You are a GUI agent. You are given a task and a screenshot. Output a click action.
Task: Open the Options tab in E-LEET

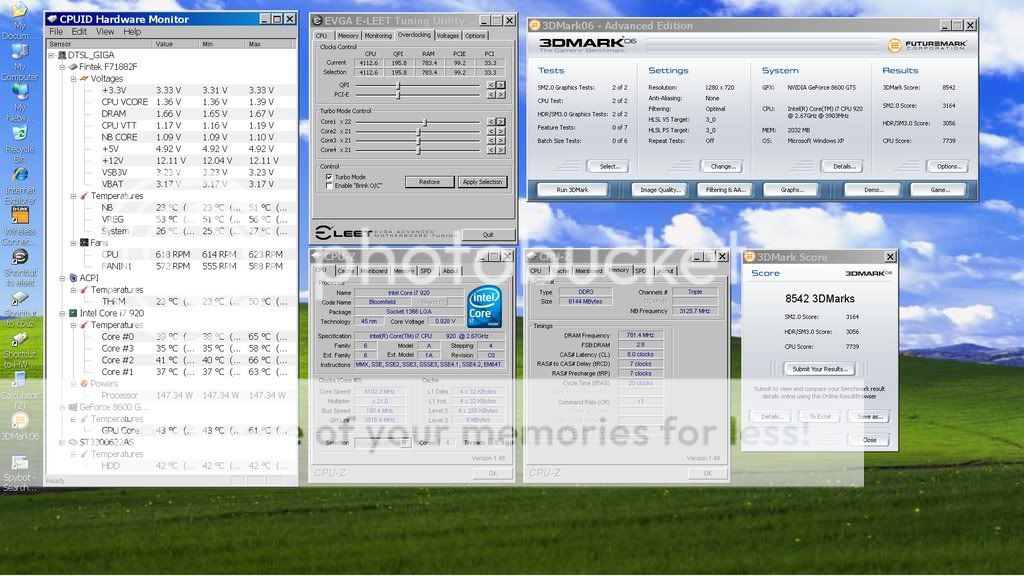(x=475, y=36)
